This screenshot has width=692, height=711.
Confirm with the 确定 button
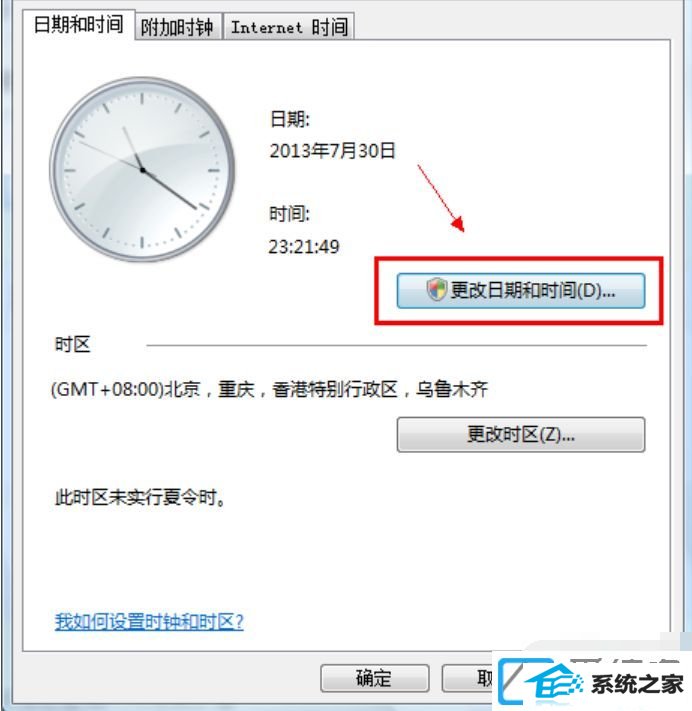pos(375,678)
